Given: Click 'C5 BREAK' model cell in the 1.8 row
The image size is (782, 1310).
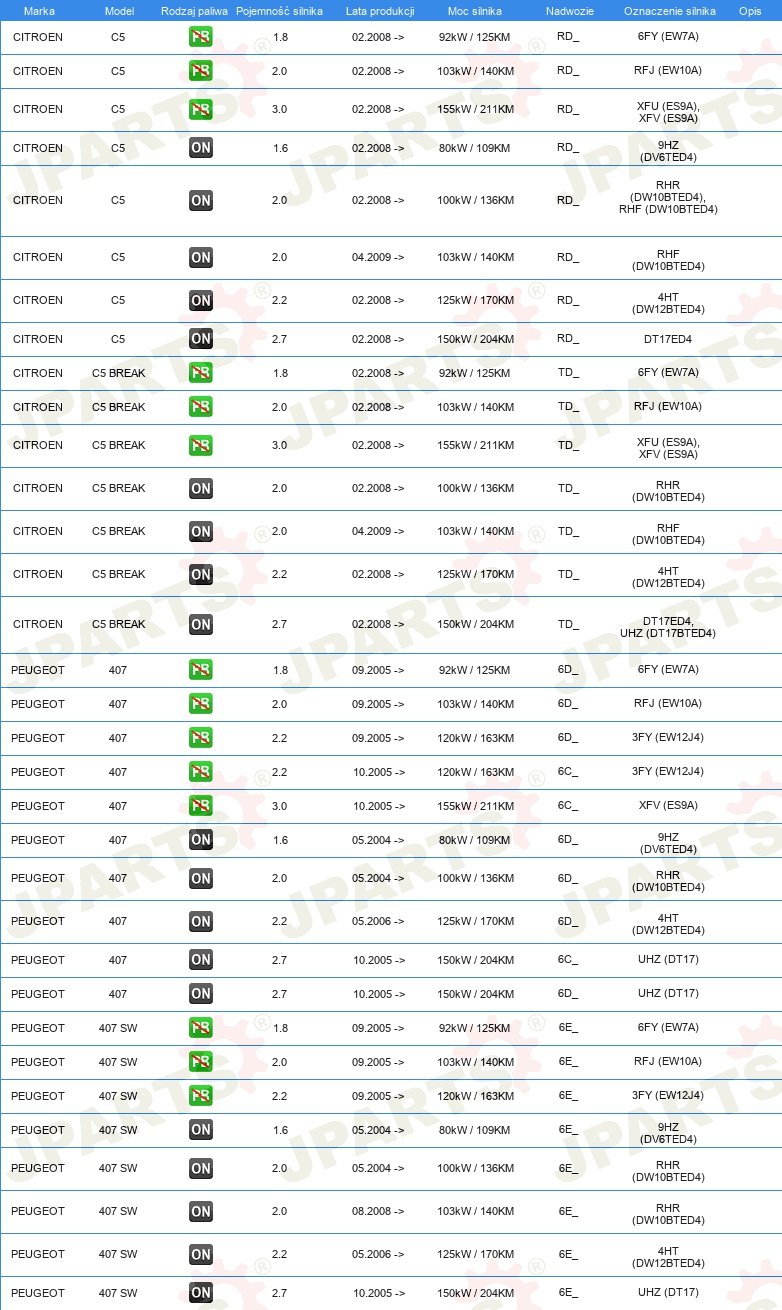Looking at the screenshot, I should (118, 373).
